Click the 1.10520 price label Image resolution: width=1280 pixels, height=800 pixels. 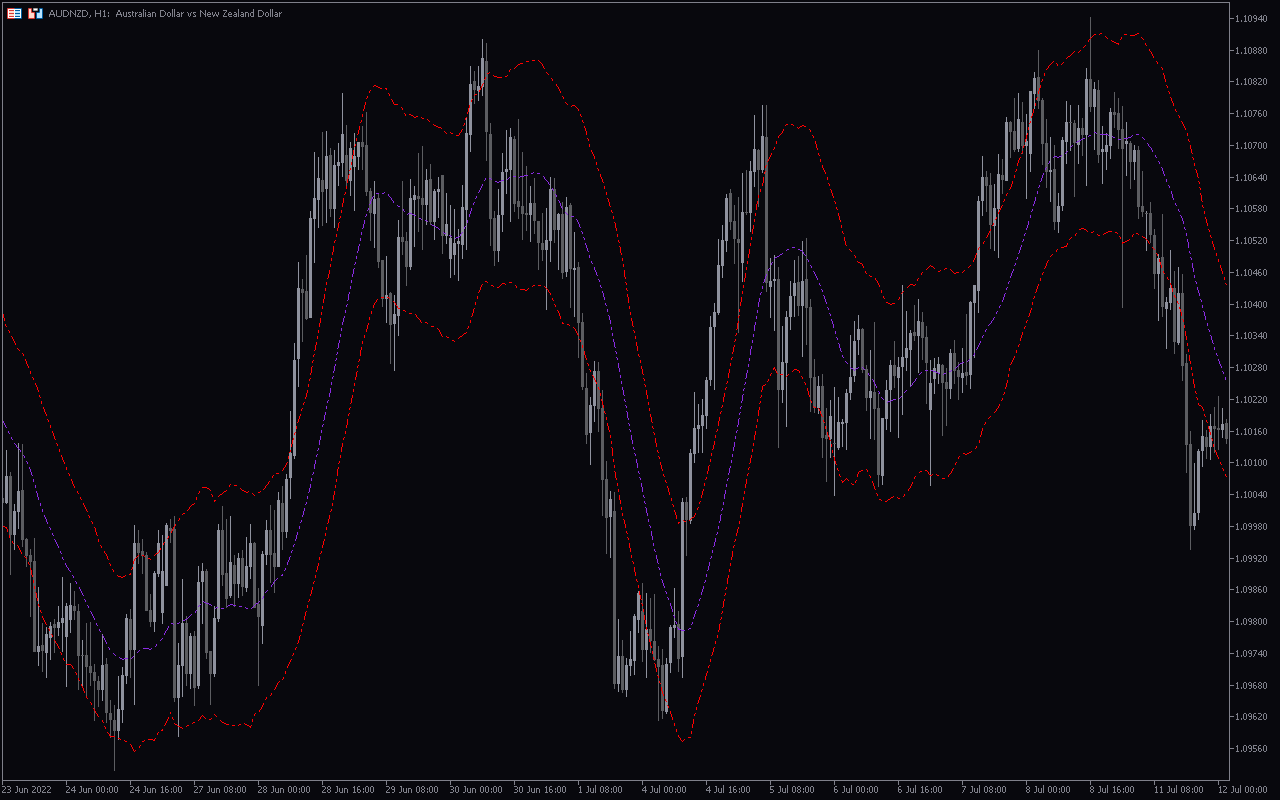(x=1252, y=241)
